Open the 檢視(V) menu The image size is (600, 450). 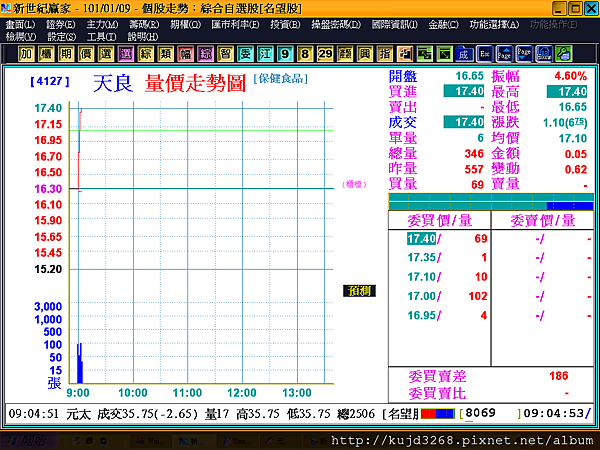point(21,37)
